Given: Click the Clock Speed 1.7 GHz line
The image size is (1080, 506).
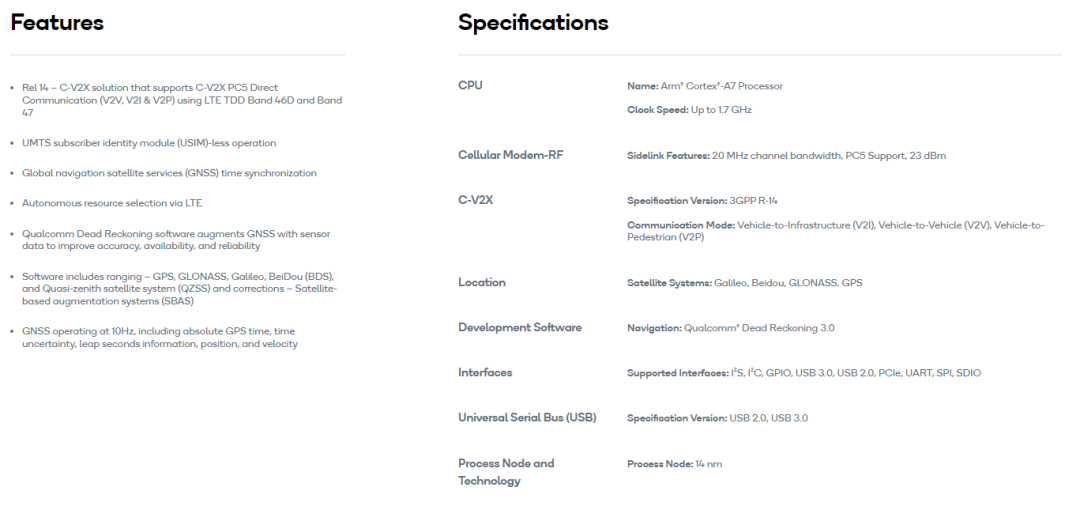Looking at the screenshot, I should tap(689, 109).
